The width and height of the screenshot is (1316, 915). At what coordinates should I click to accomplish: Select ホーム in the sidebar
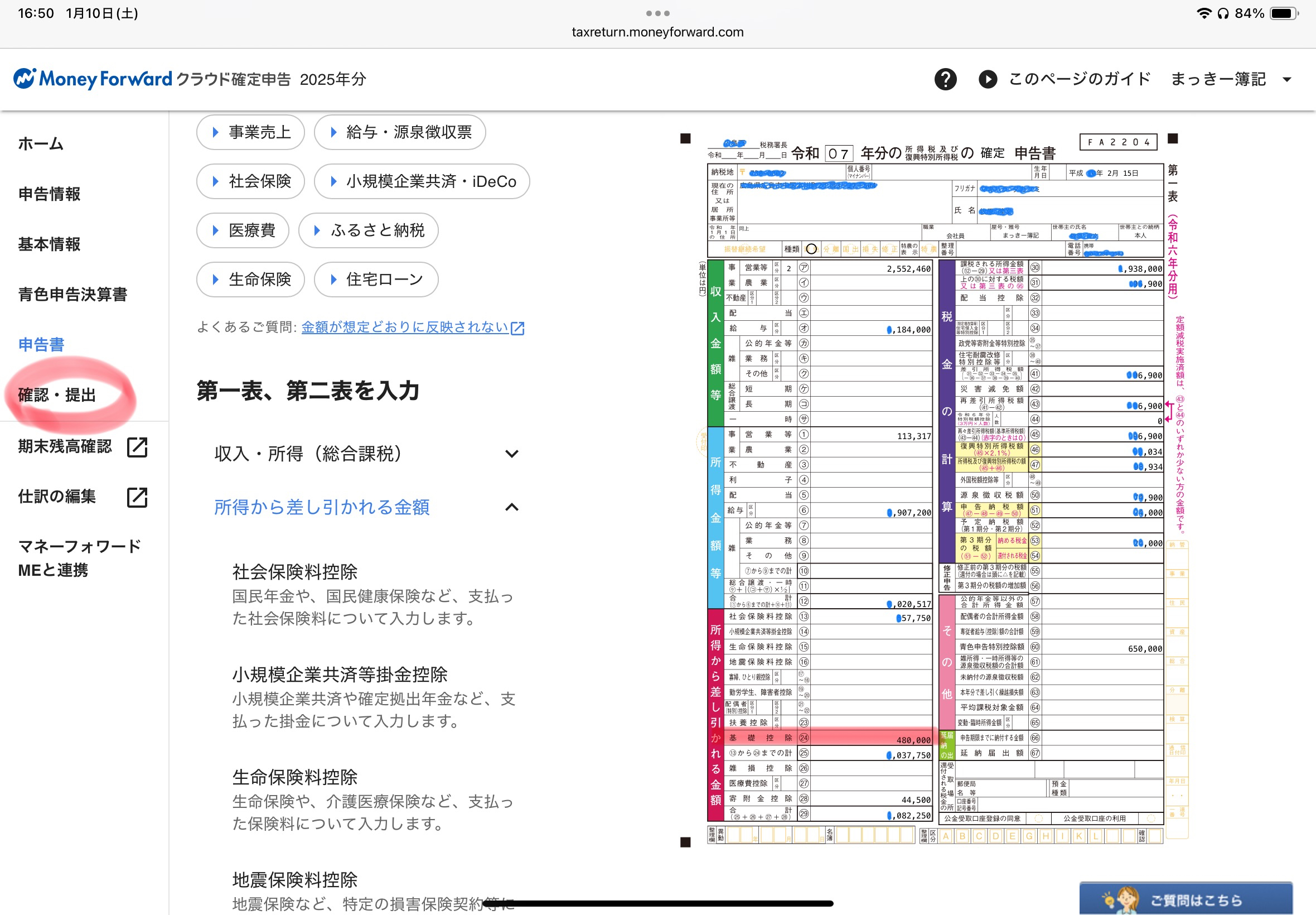[x=41, y=144]
